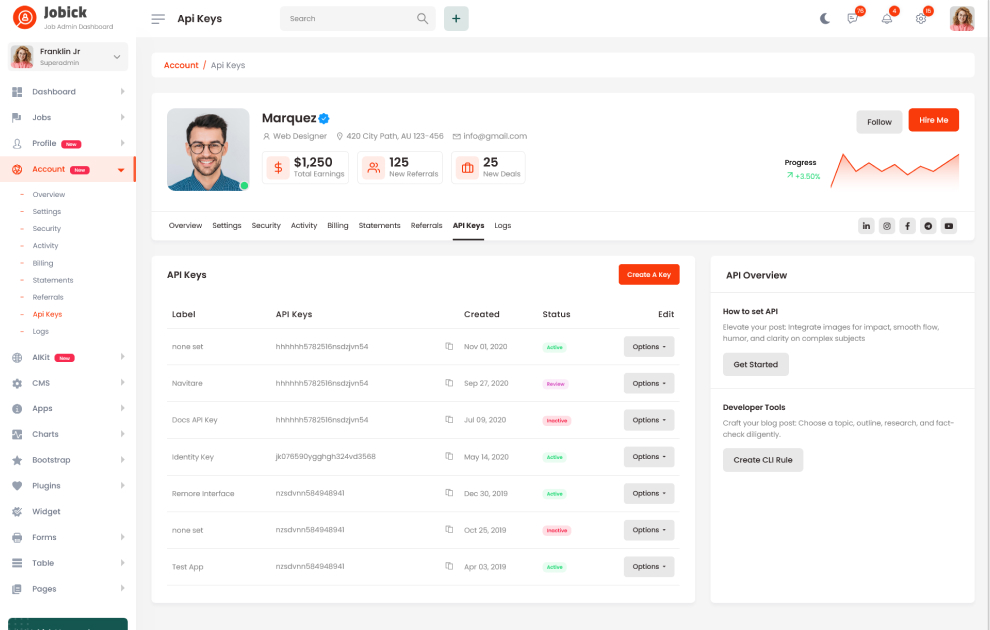Open the YouTube social icon
990x630 pixels.
[948, 226]
